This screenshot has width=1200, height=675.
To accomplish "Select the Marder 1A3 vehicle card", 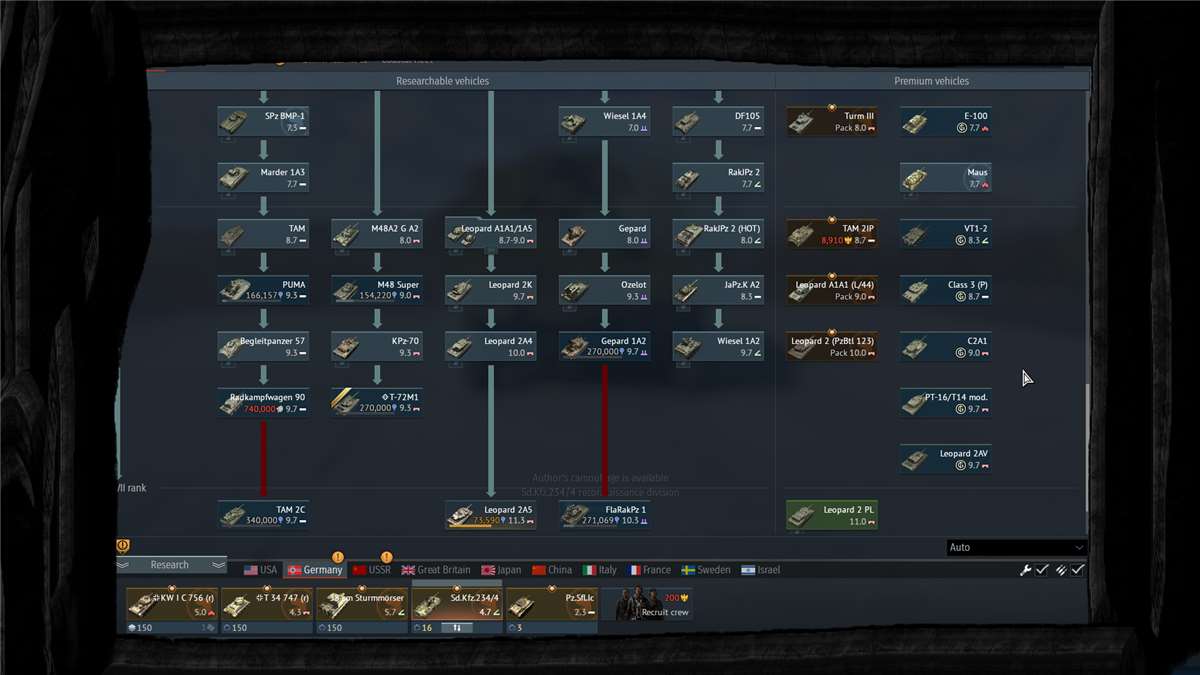I will pos(263,178).
